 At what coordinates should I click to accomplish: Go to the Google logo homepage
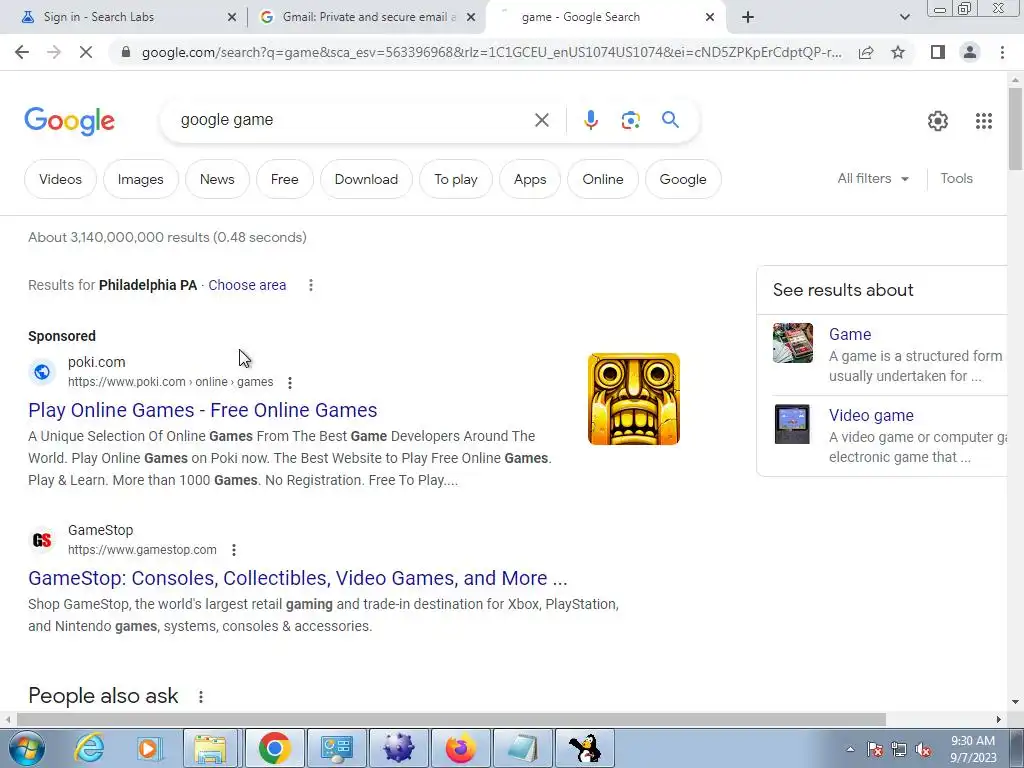pos(69,121)
